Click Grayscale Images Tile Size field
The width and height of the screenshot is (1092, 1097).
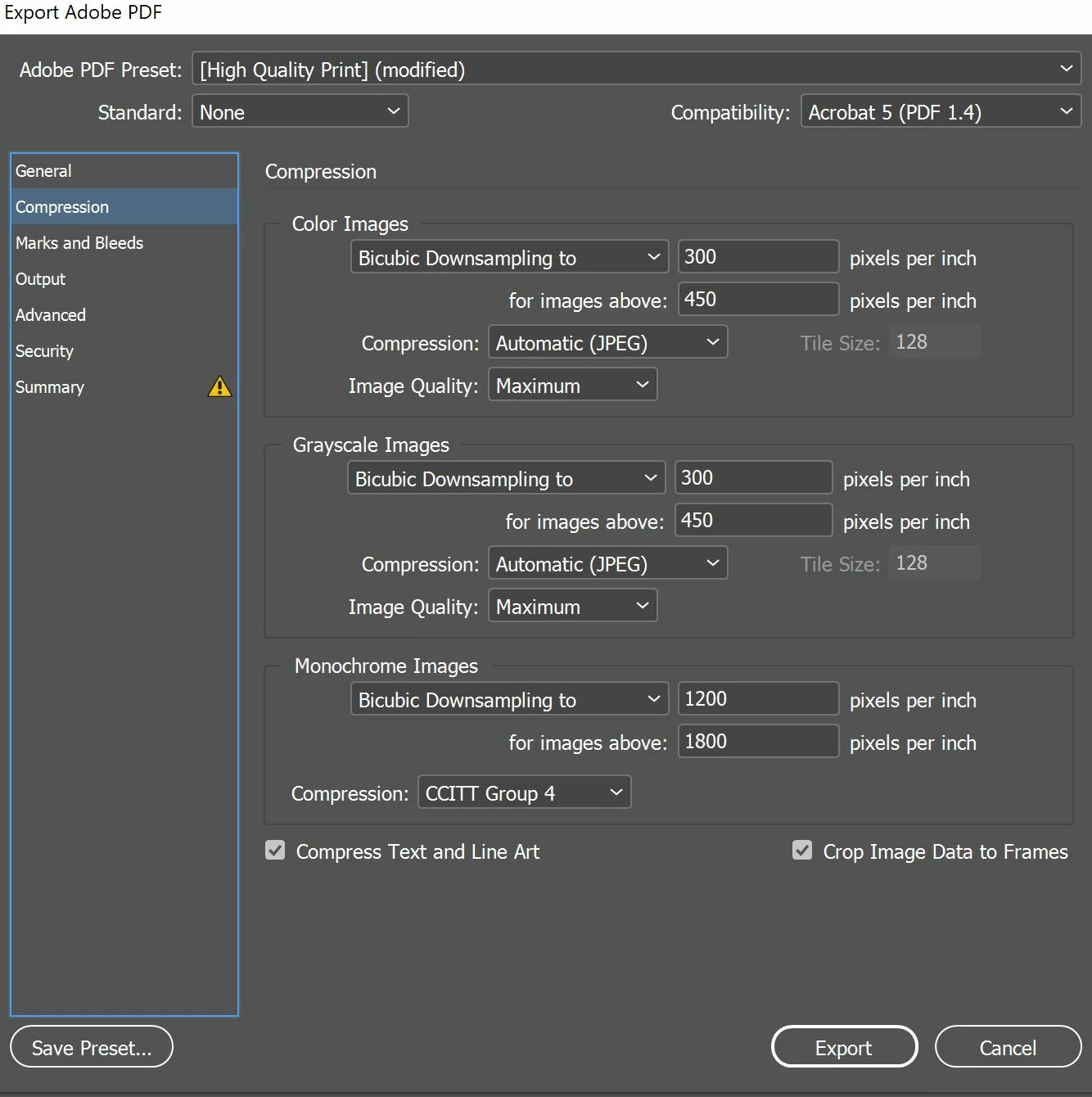pos(934,562)
